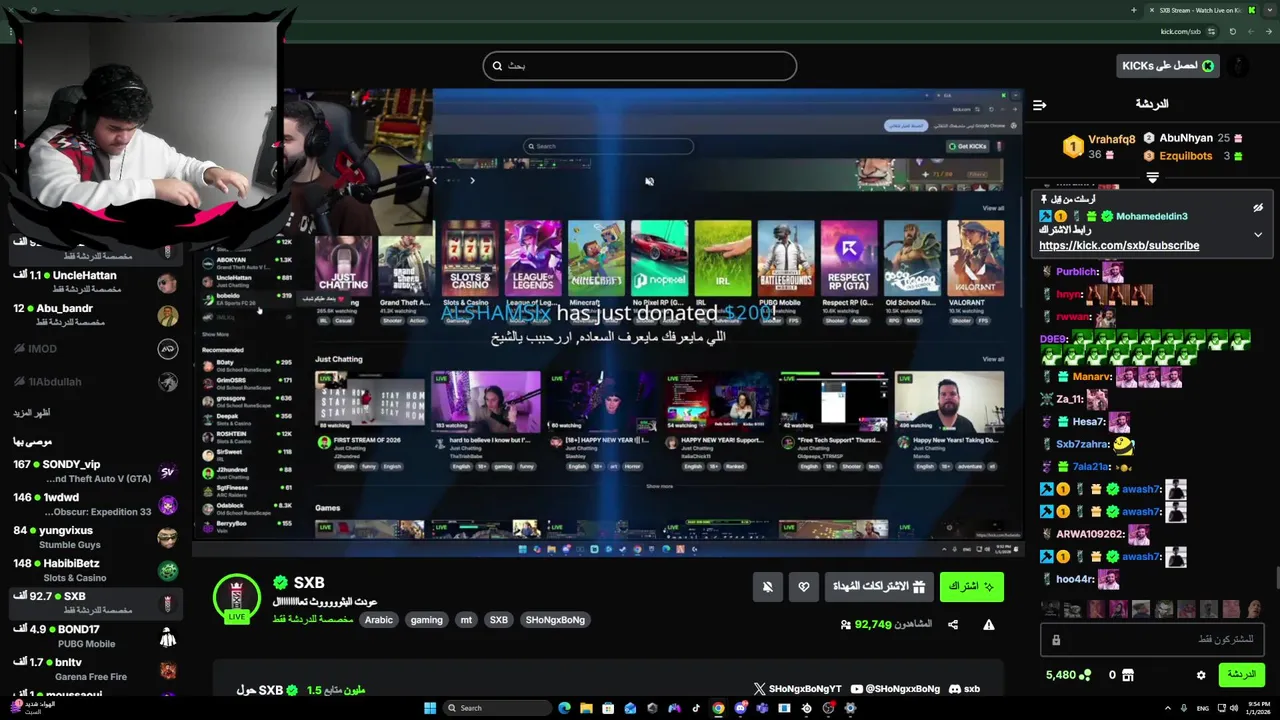Open the bnltv Garena Free Fire channel
The height and width of the screenshot is (720, 1280).
[95, 669]
